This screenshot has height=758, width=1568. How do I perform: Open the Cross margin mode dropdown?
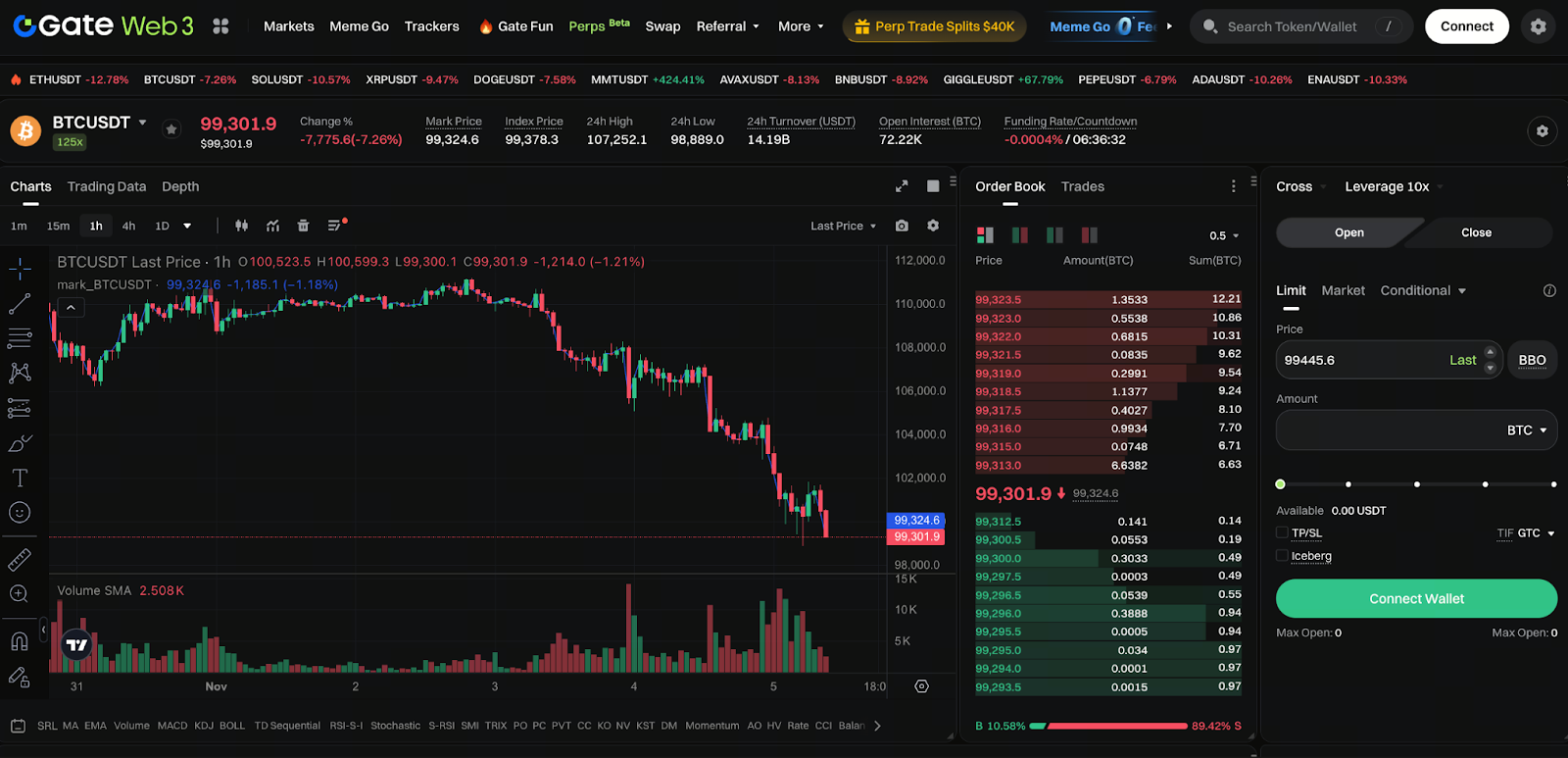(1300, 186)
